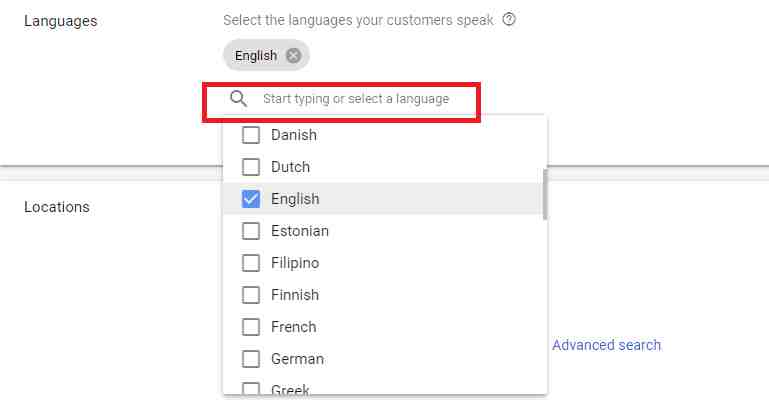Check the Danish checkbox
Viewport: 769px width, 403px height.
(x=251, y=135)
